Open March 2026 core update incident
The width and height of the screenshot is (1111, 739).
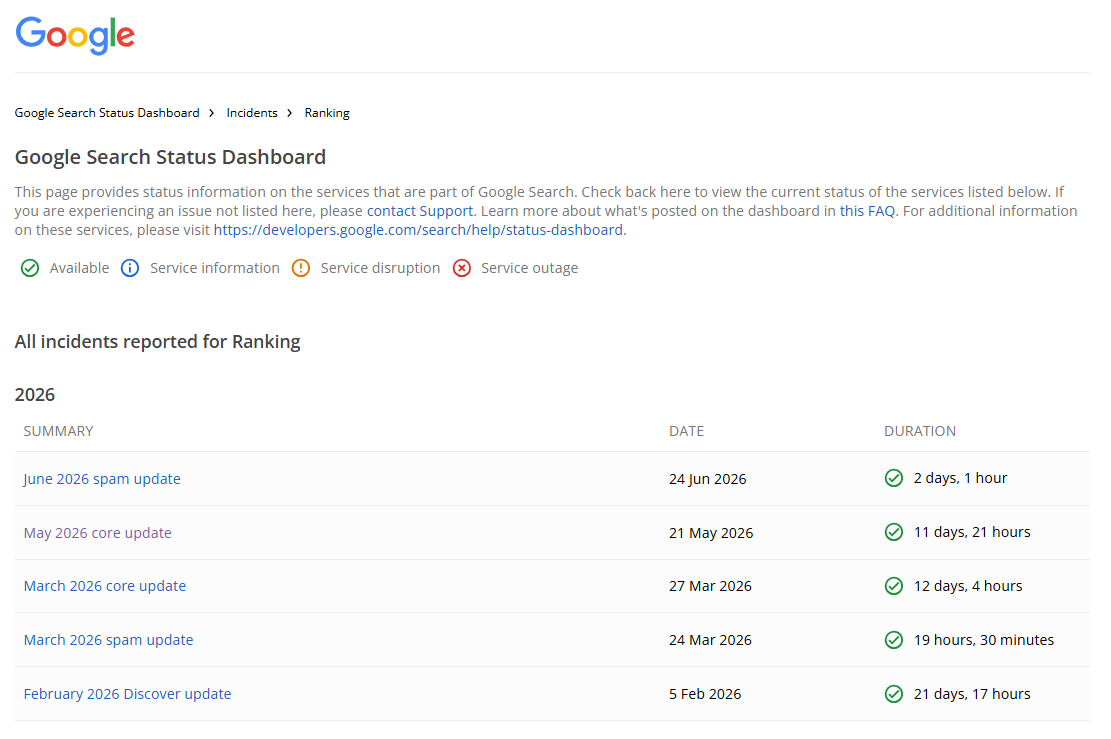pos(105,586)
